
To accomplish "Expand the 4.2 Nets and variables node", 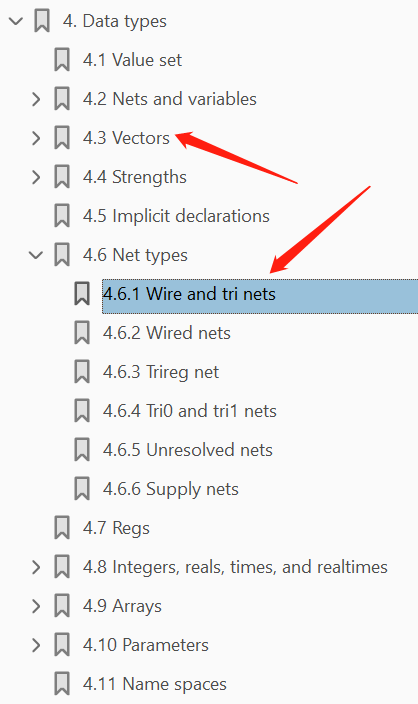I will (x=36, y=99).
